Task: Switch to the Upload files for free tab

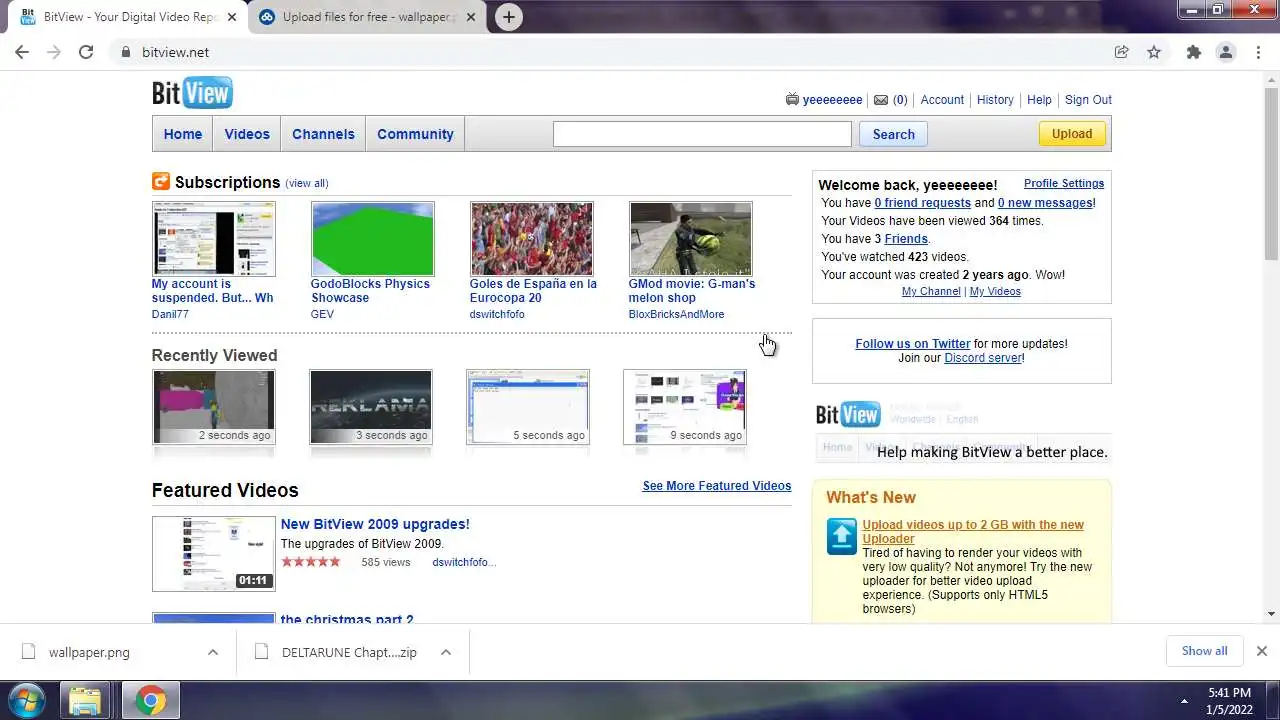Action: (369, 17)
